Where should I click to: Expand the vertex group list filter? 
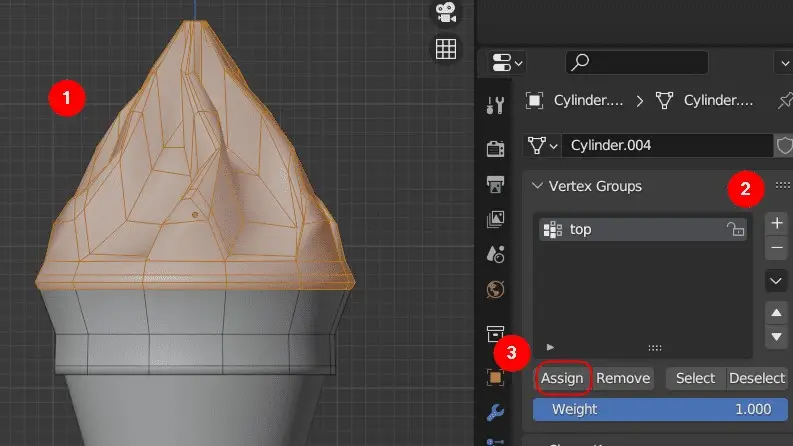click(550, 347)
